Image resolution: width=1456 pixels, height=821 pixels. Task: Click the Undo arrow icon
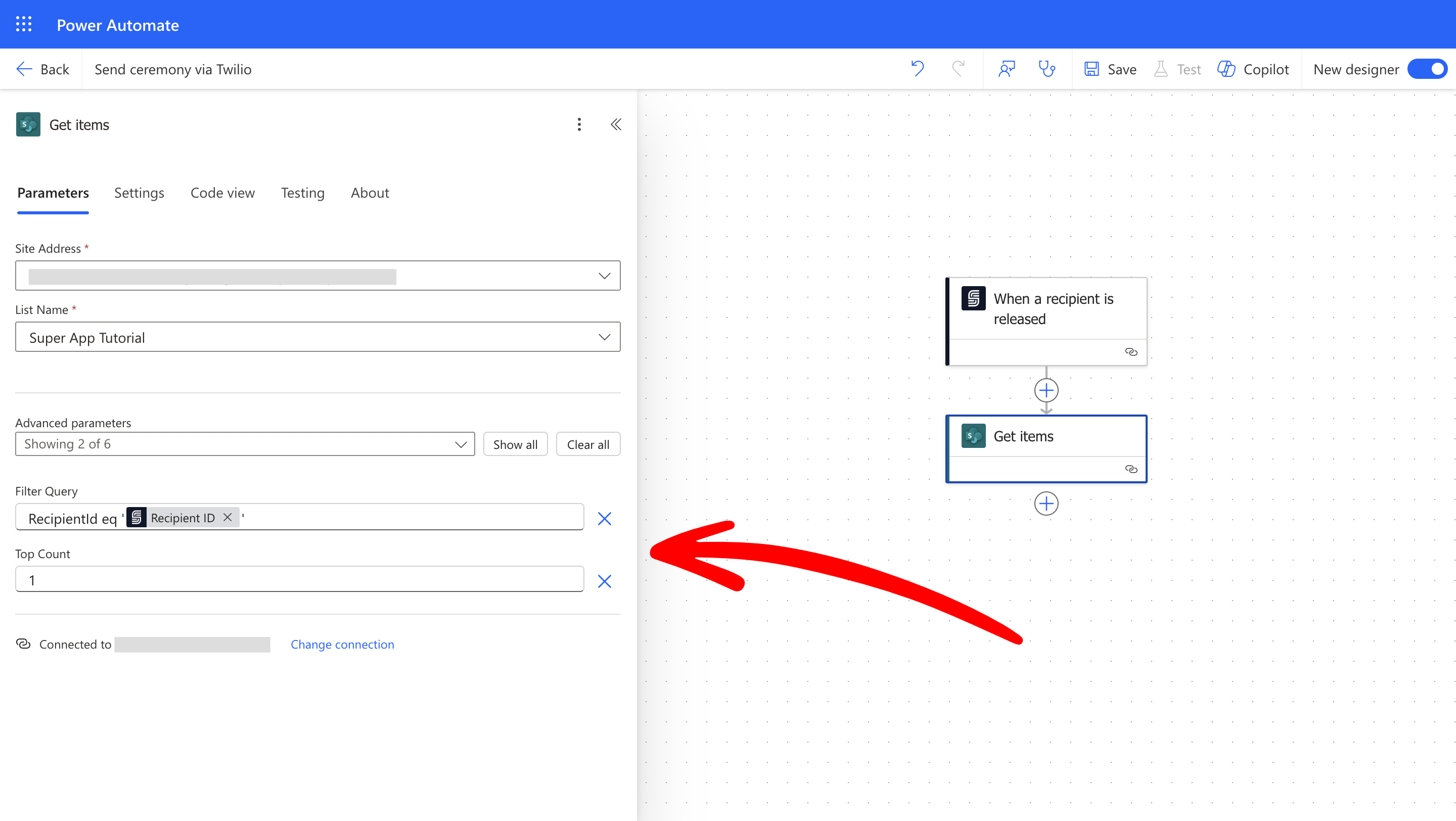(x=918, y=69)
